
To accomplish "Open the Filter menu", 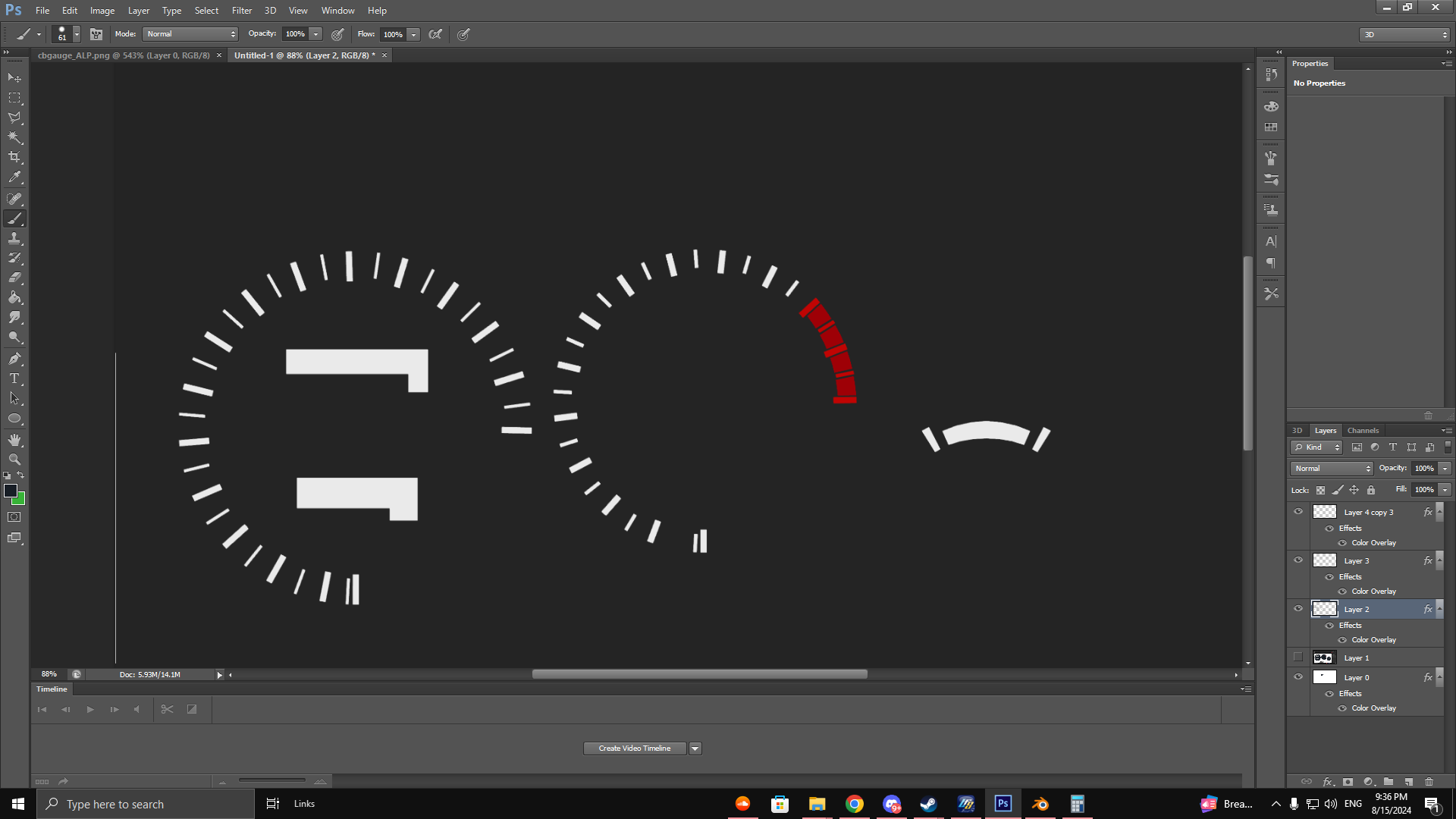I will pos(241,11).
